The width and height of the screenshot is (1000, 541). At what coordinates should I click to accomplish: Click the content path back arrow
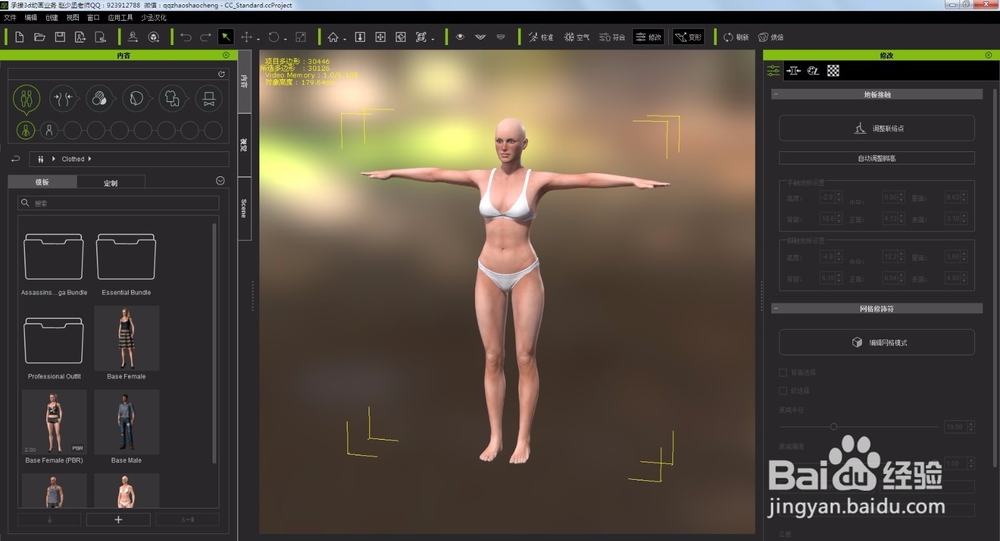(16, 159)
